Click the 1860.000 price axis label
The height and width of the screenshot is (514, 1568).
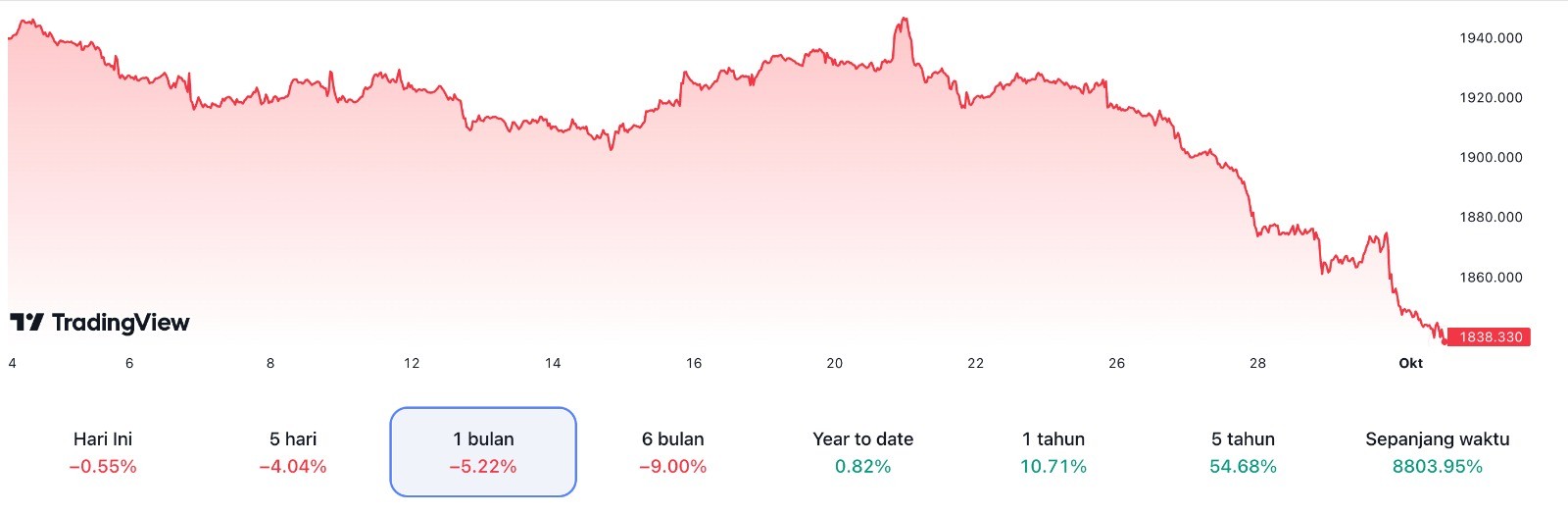tap(1491, 278)
